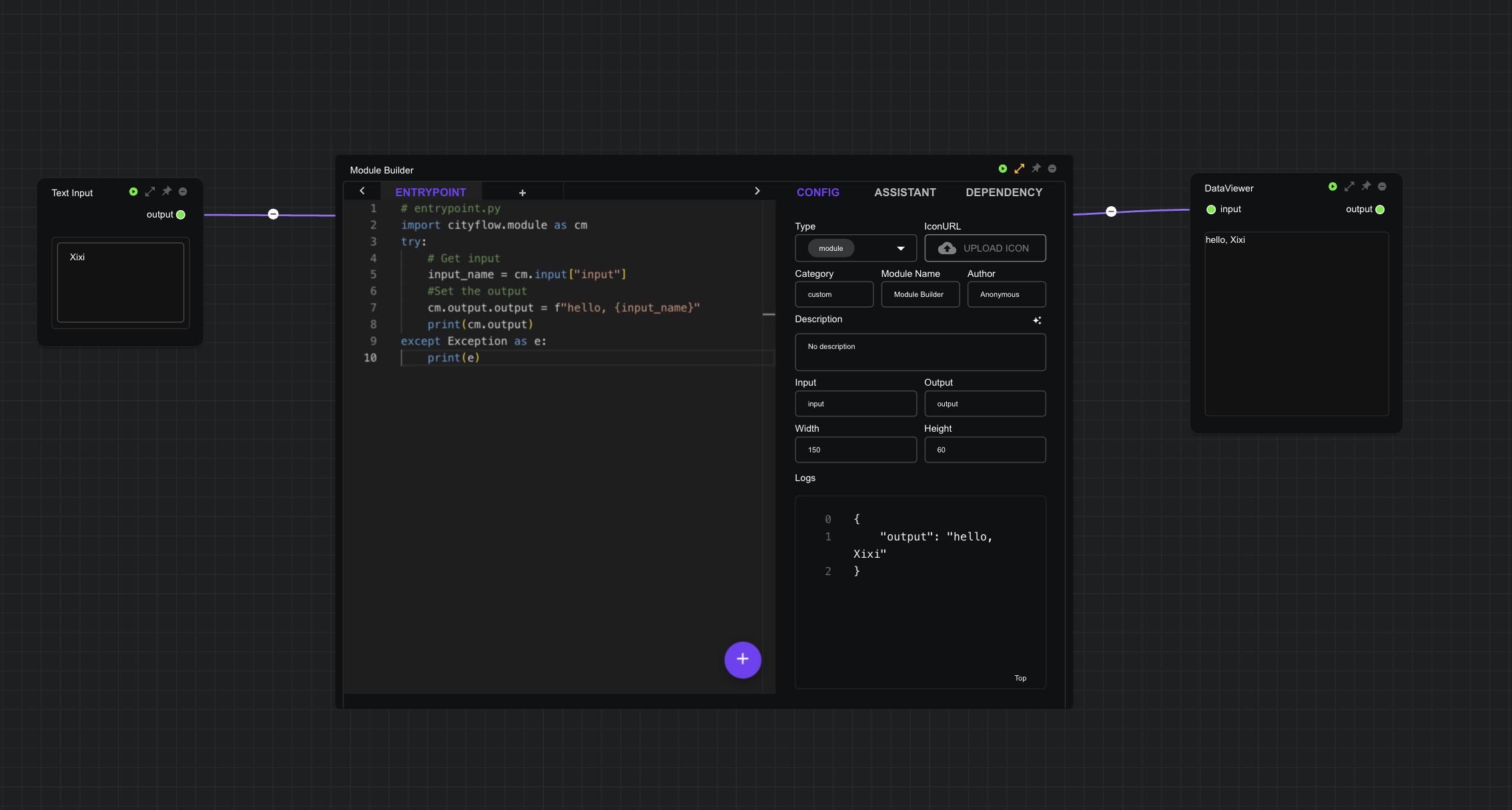Select the module chip in Type

pyautogui.click(x=831, y=248)
